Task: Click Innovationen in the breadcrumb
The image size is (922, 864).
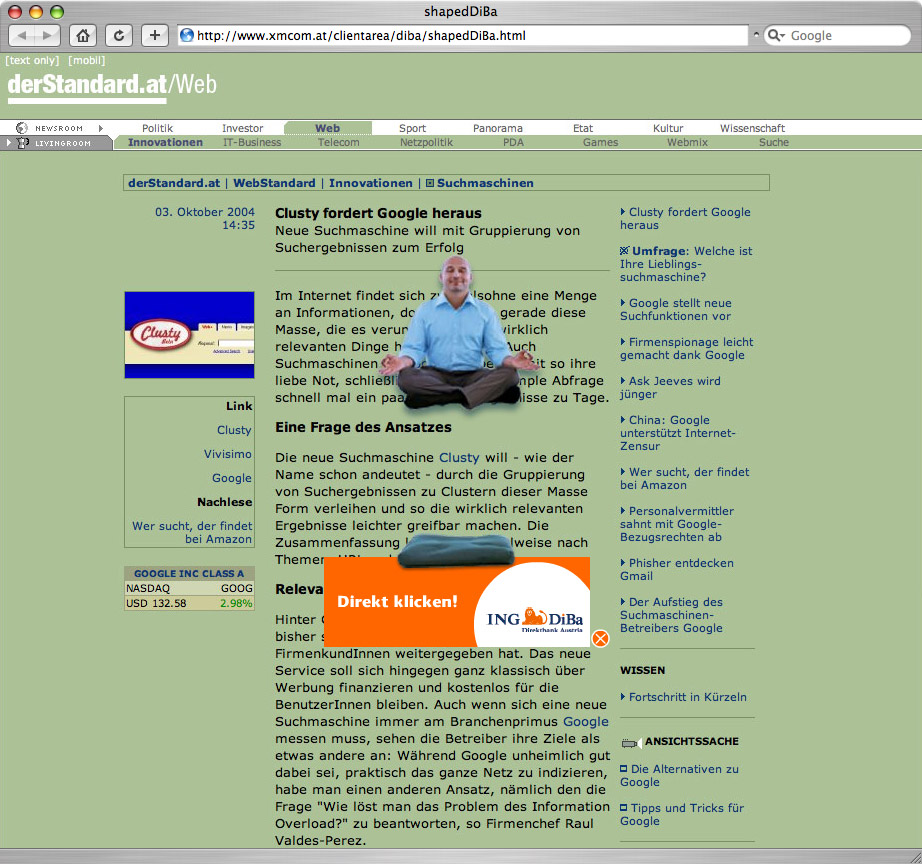Action: [370, 183]
